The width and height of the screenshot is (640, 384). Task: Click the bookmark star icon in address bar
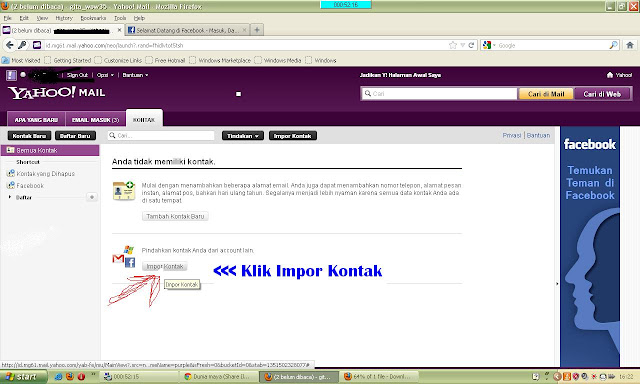(x=453, y=45)
